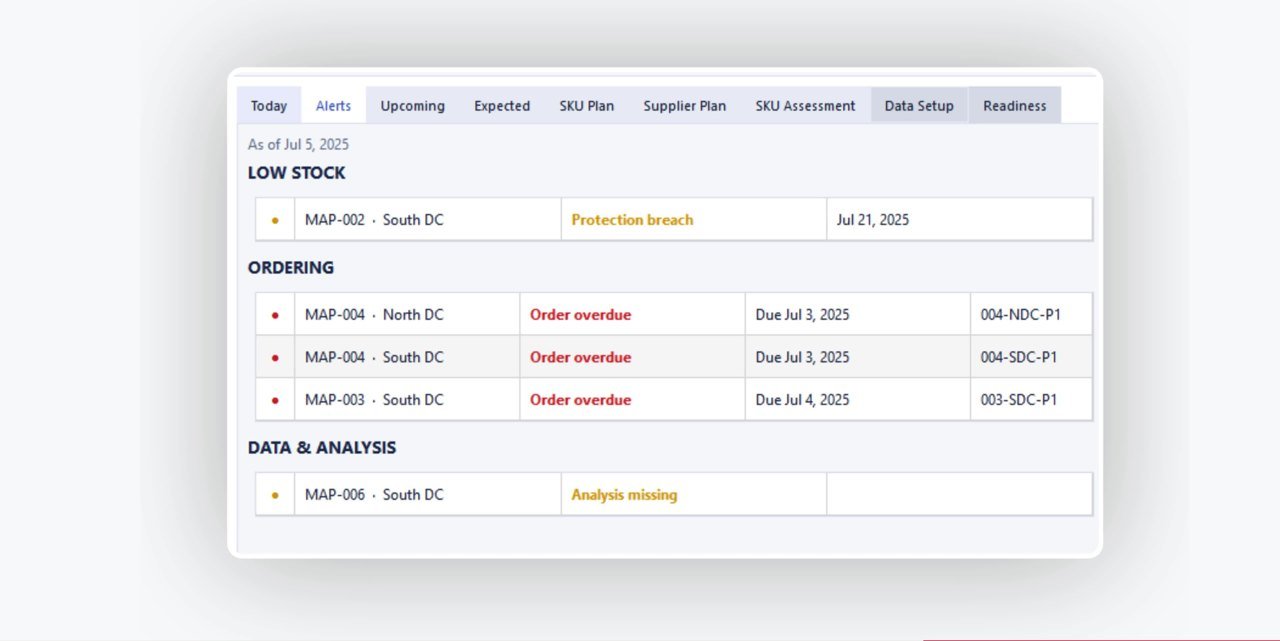Click the 004-NDC-P1 order code
1280x641 pixels.
(x=1020, y=315)
